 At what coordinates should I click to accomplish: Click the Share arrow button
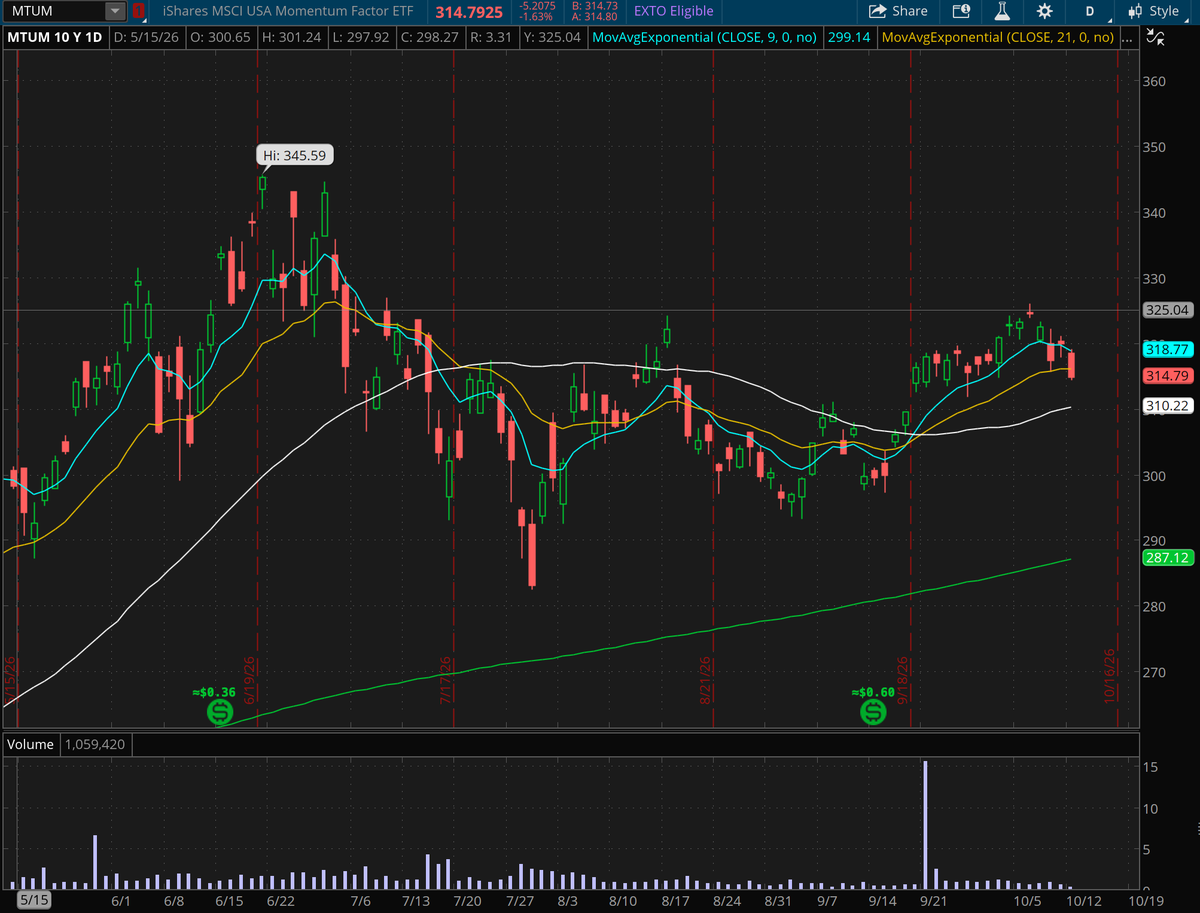(x=898, y=11)
